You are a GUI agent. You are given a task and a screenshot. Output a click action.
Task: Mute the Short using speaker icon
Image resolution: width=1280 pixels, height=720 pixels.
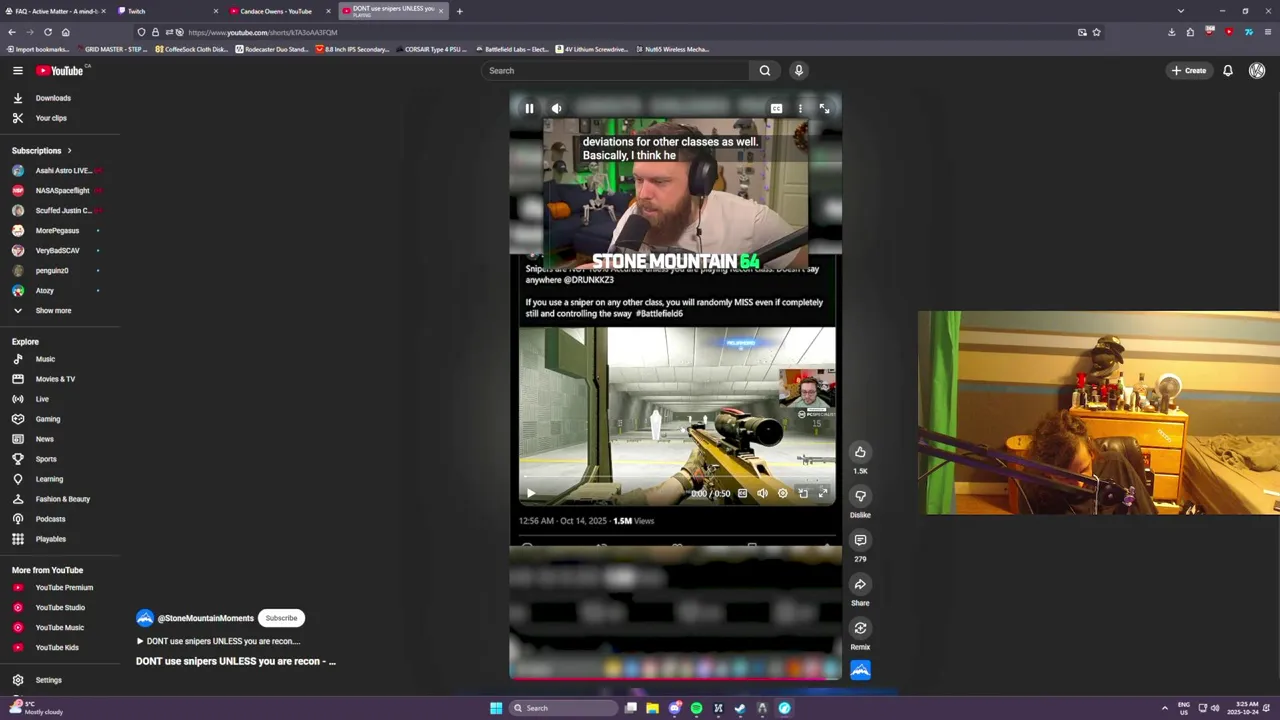pyautogui.click(x=557, y=108)
